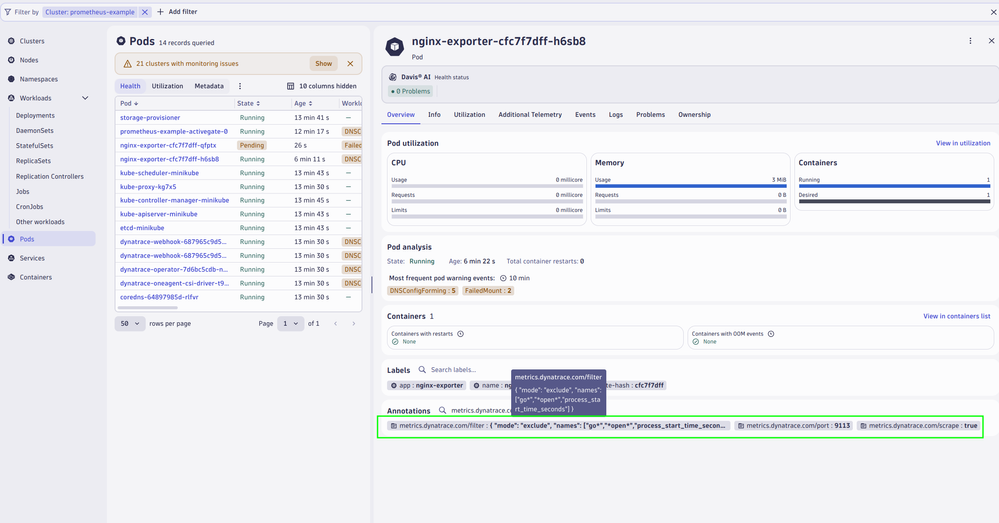Go to previous page arrow

click(336, 324)
